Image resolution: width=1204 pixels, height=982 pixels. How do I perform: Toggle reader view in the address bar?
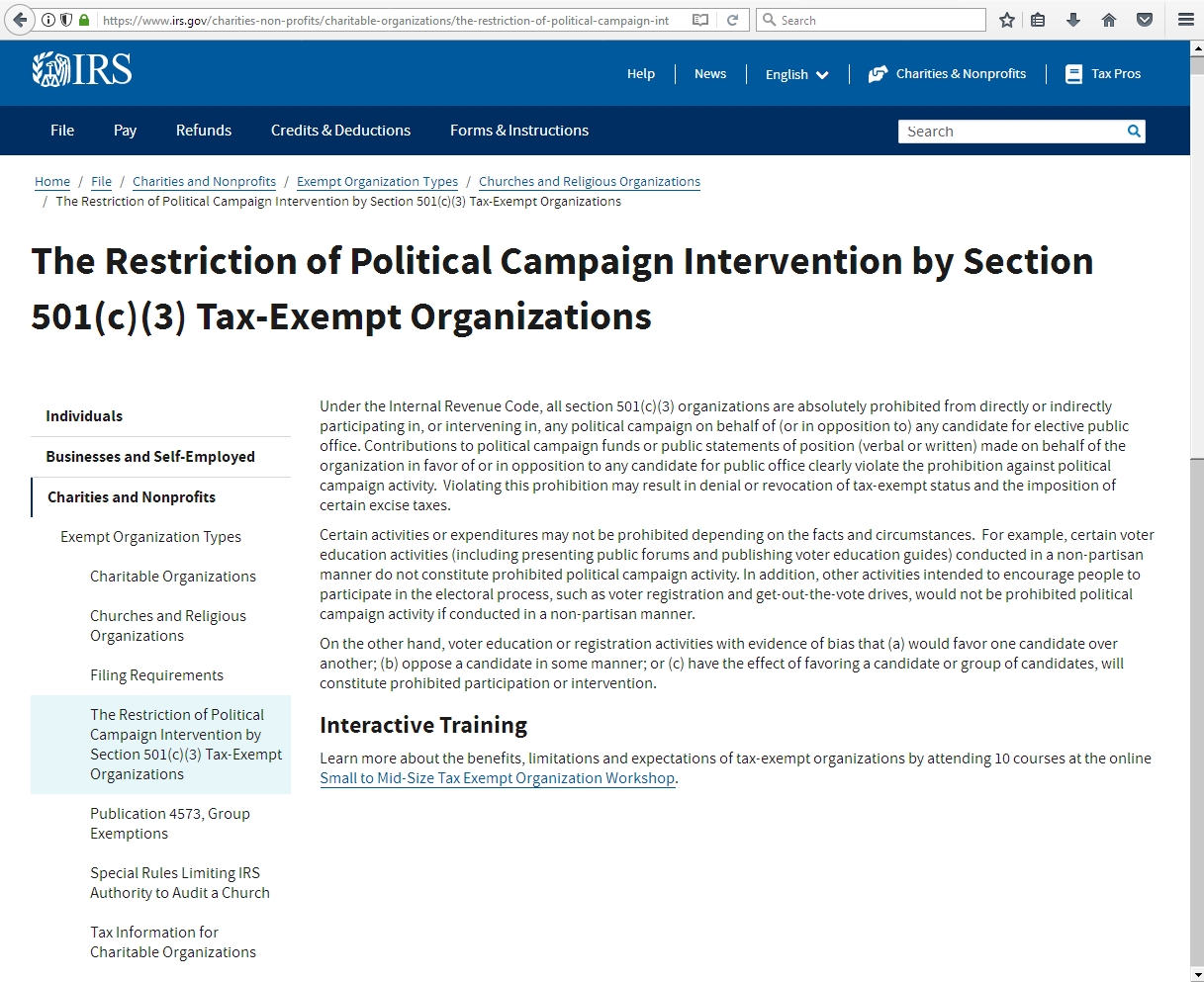pos(700,20)
